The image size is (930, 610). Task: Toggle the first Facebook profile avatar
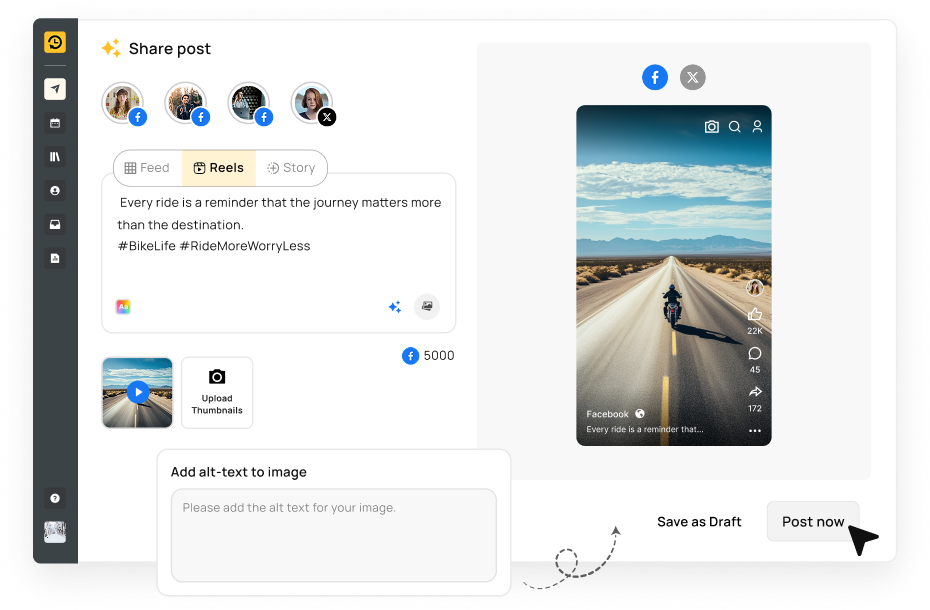[x=123, y=102]
